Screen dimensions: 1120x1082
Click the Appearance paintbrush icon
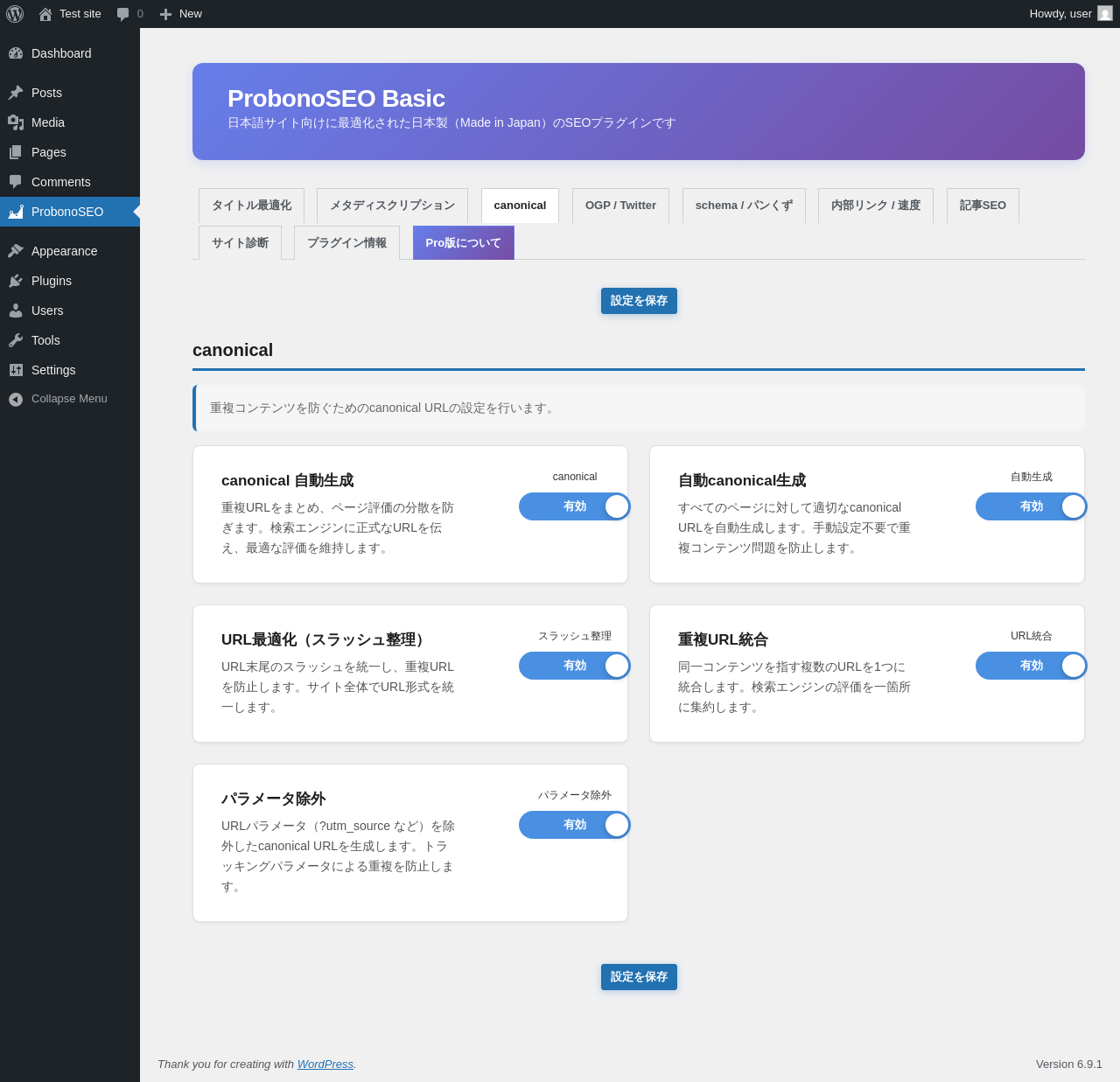coord(16,251)
